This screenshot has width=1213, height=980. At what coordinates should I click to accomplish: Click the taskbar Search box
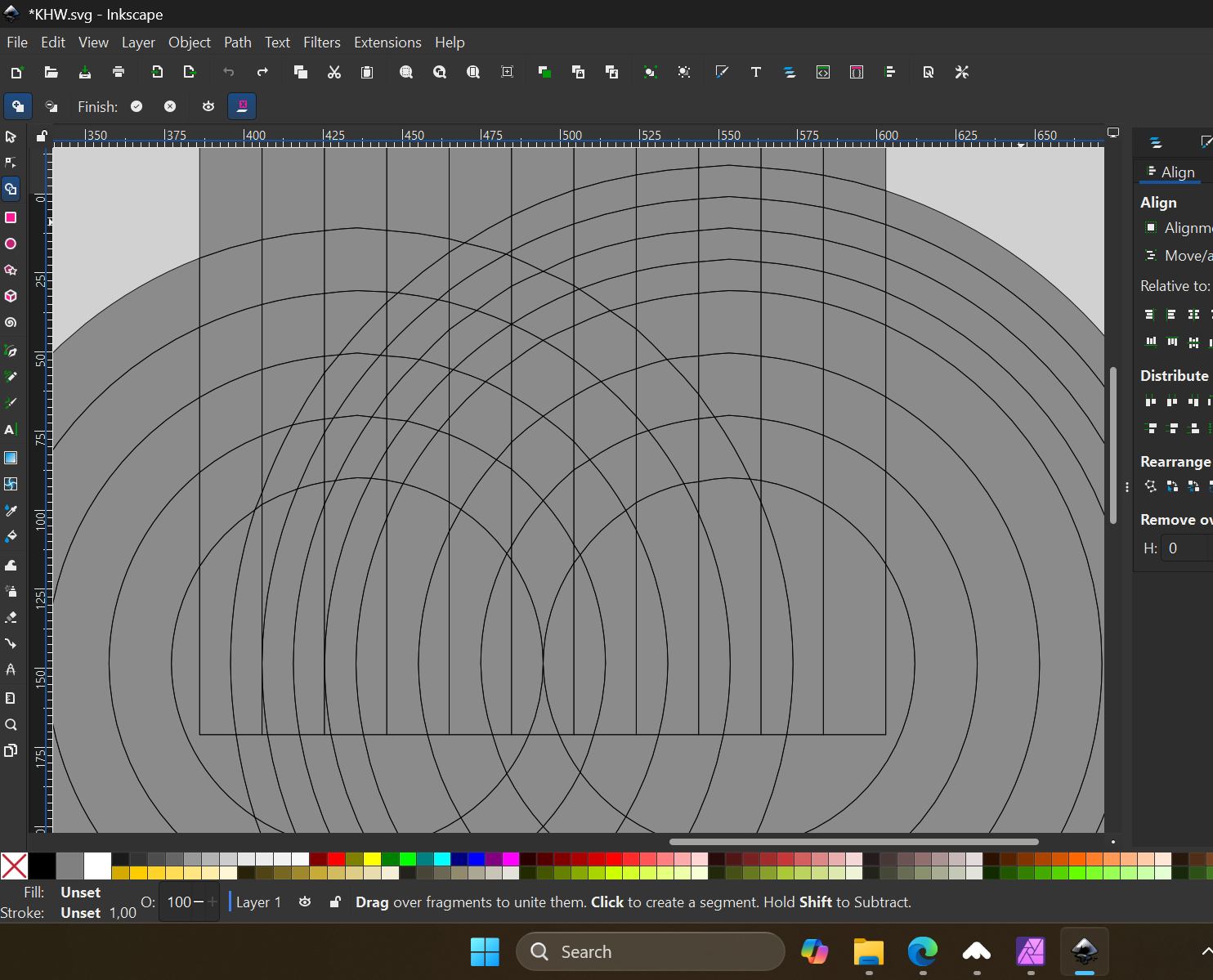pyautogui.click(x=651, y=951)
